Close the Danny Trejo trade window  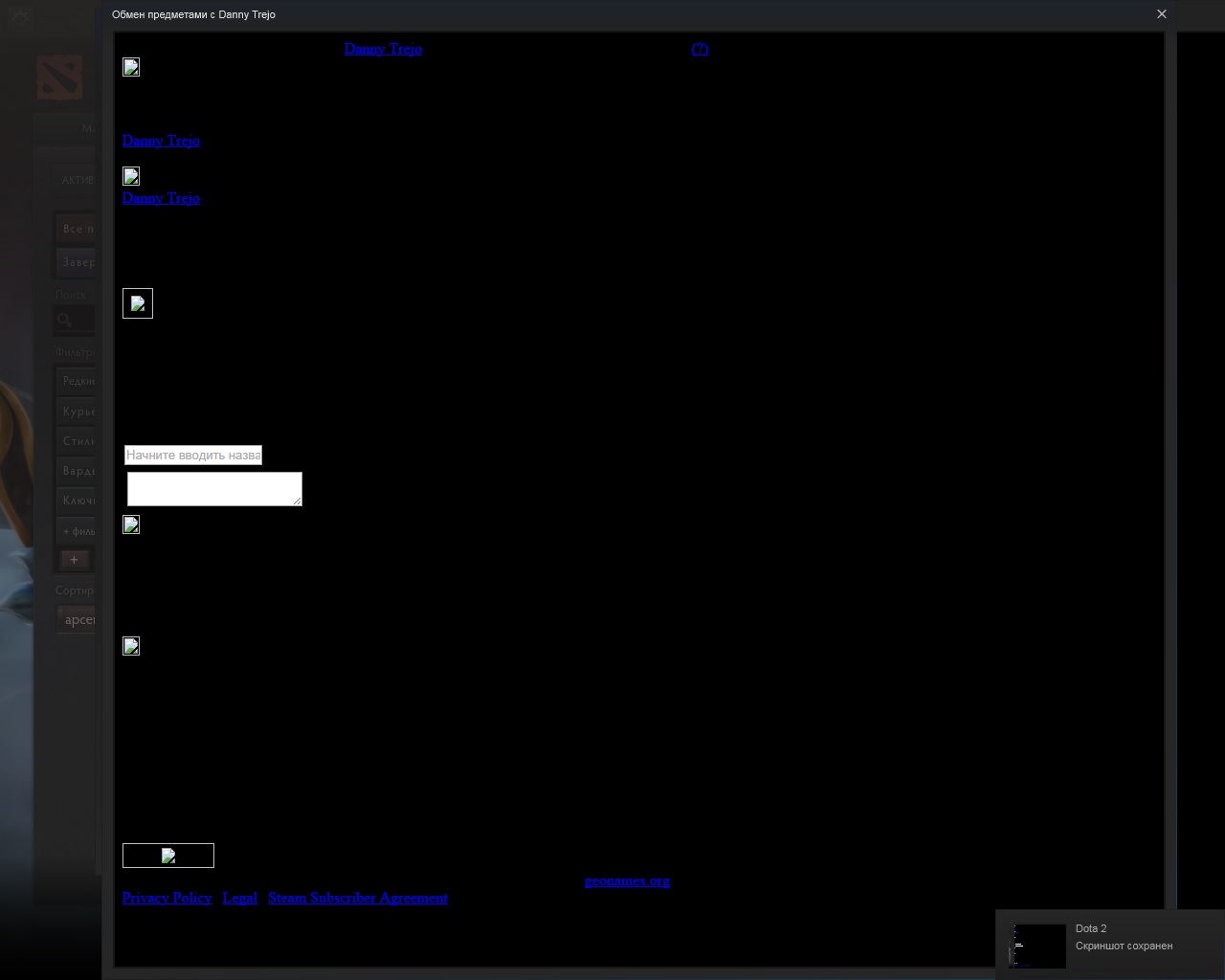tap(1162, 13)
